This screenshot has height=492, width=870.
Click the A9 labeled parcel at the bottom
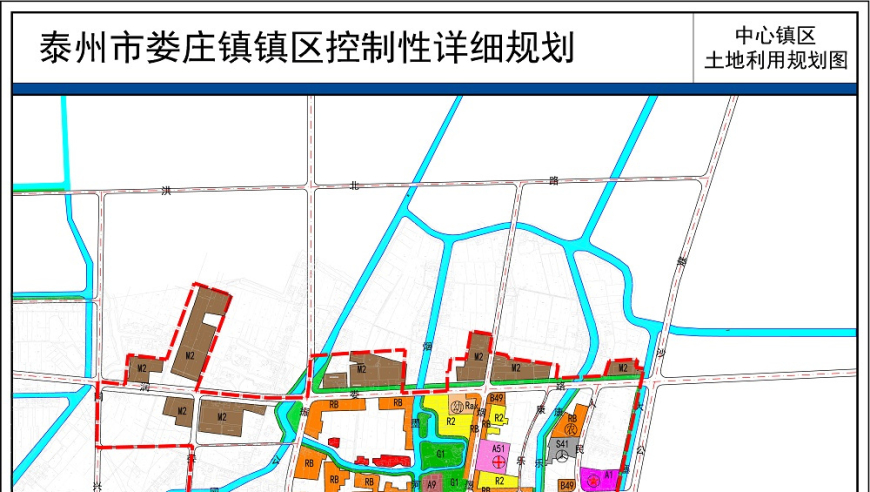pos(432,484)
